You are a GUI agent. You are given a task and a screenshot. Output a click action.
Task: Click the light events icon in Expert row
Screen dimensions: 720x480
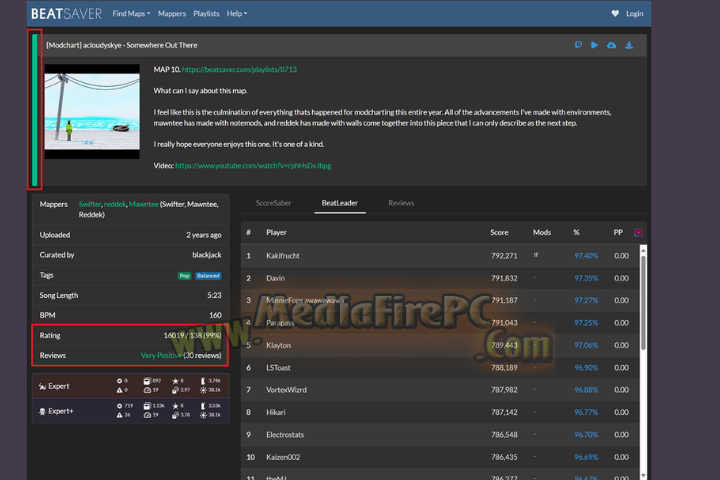click(x=203, y=390)
